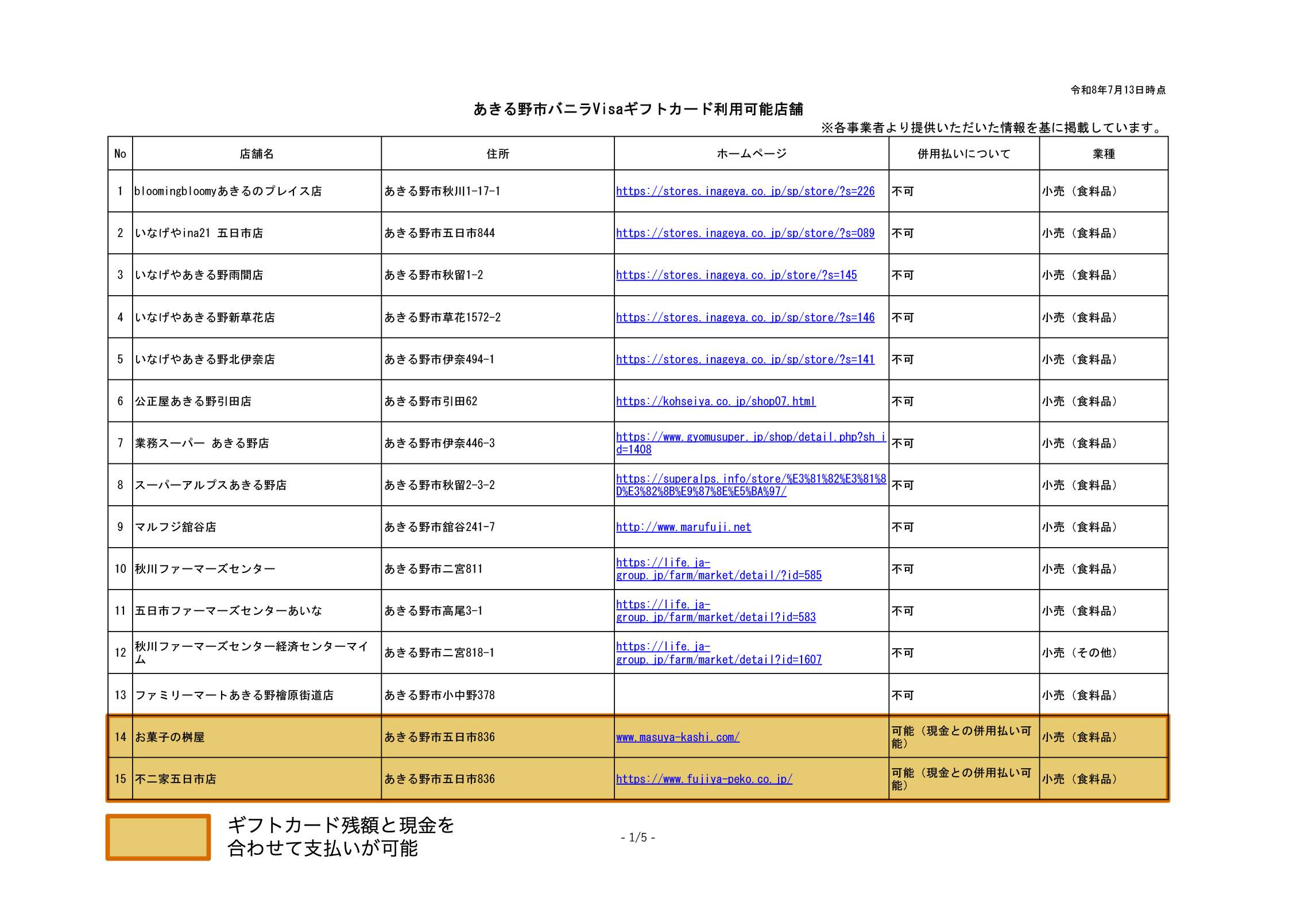Click address あきる野市小中野378
This screenshot has width=1316, height=922.
point(439,695)
